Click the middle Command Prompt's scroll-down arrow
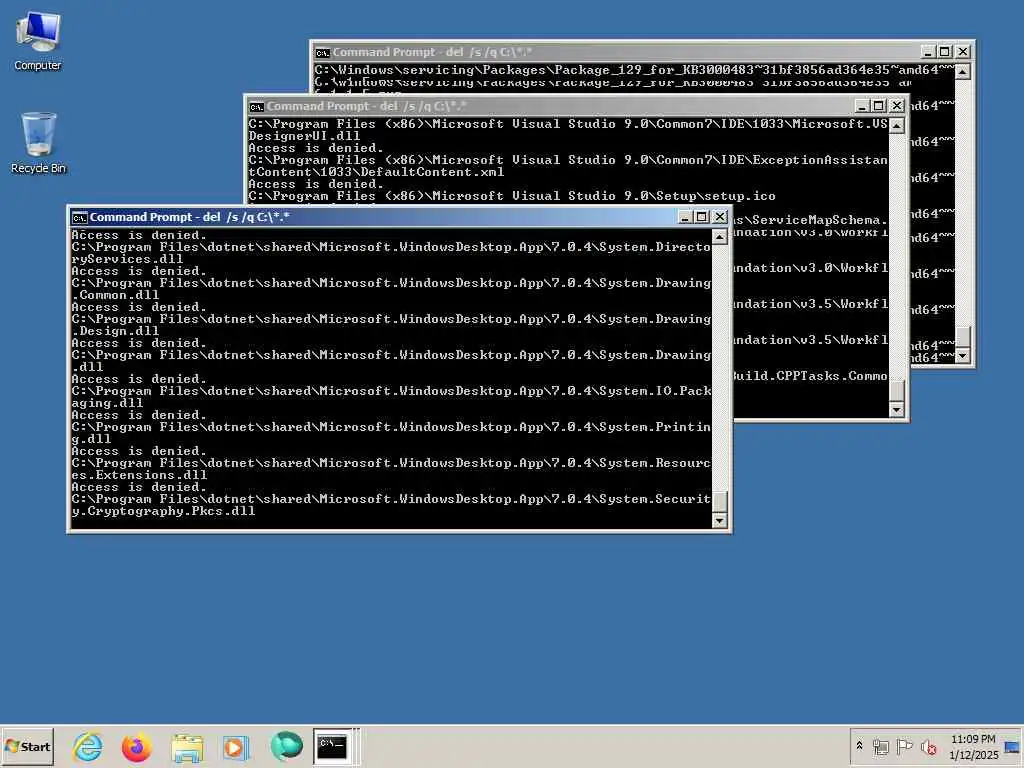Viewport: 1024px width, 768px height. tap(897, 409)
